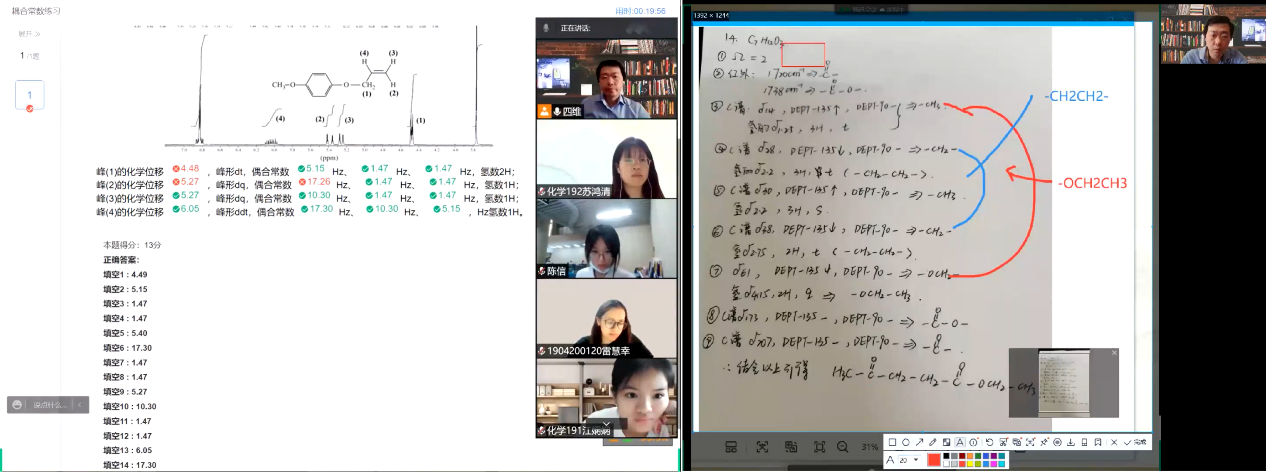1268x472 pixels.
Task: Activate the text annotation tool
Action: (x=960, y=442)
